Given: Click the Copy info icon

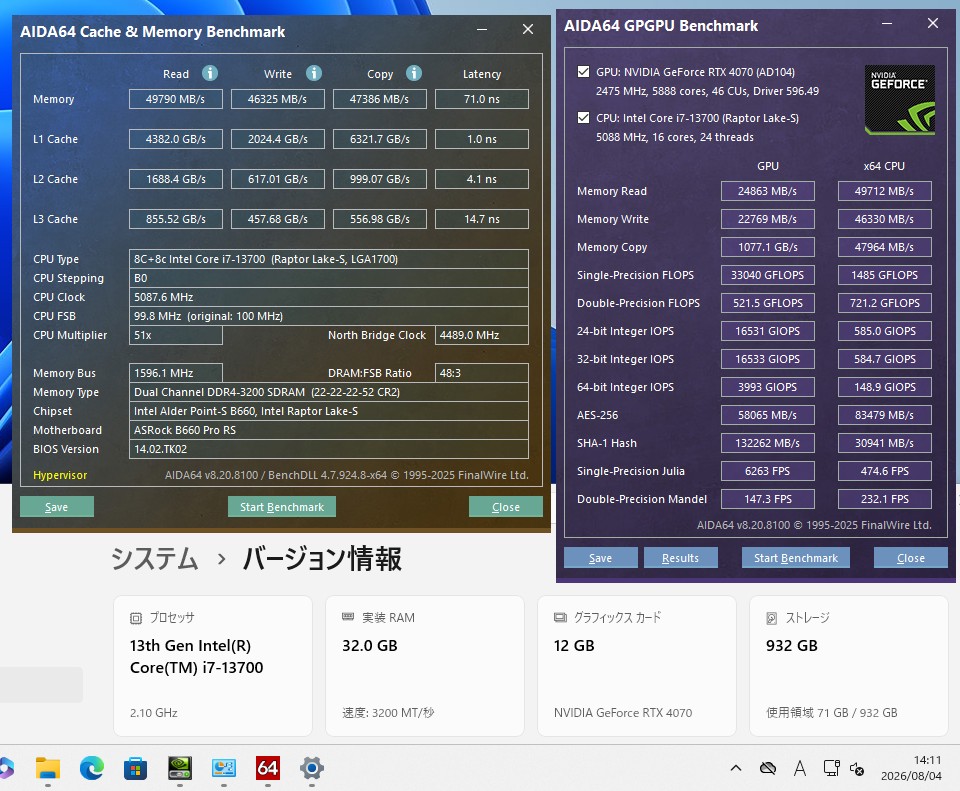Looking at the screenshot, I should pos(414,73).
